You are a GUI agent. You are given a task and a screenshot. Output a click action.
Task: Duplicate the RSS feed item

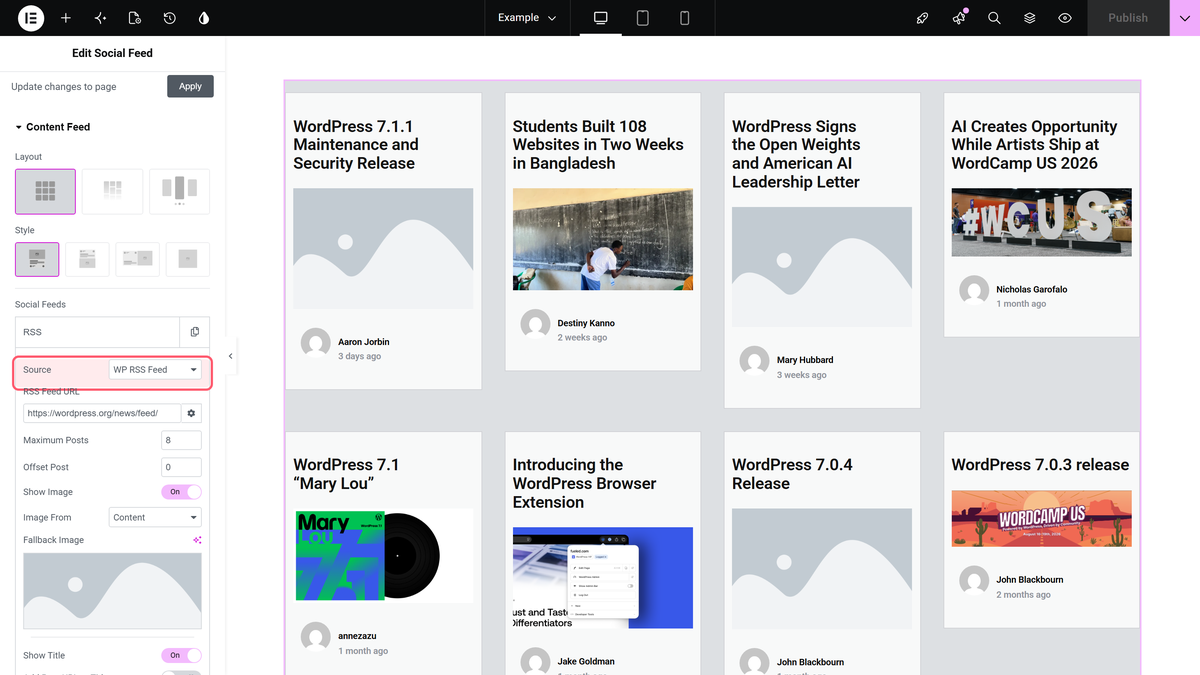194,332
